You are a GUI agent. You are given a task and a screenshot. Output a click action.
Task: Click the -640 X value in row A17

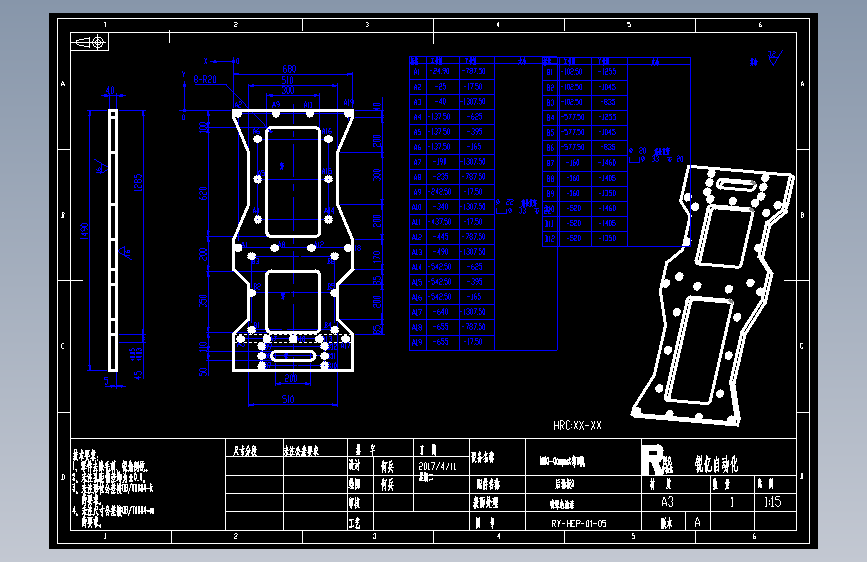coord(441,311)
